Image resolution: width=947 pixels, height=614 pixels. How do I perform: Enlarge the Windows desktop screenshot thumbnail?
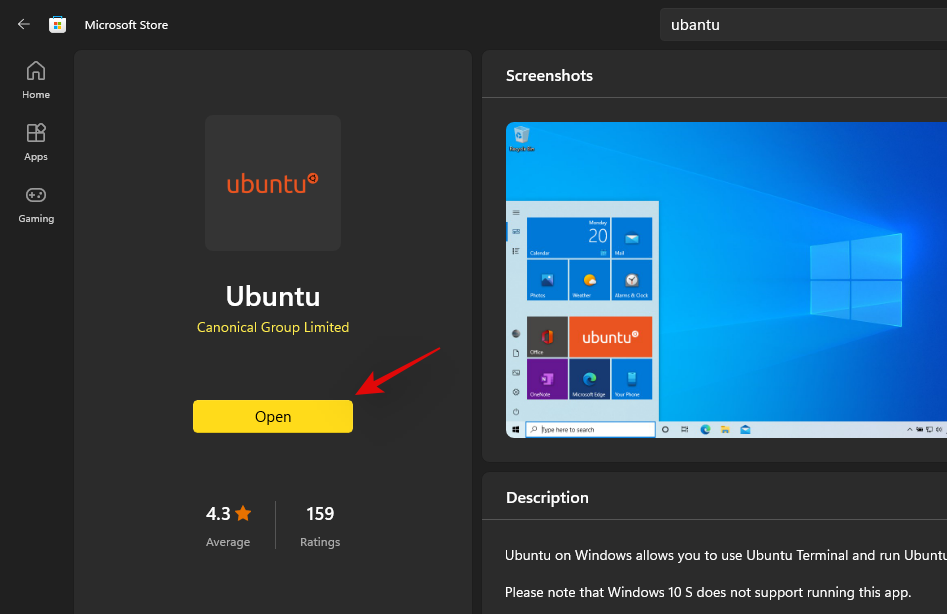click(x=727, y=280)
